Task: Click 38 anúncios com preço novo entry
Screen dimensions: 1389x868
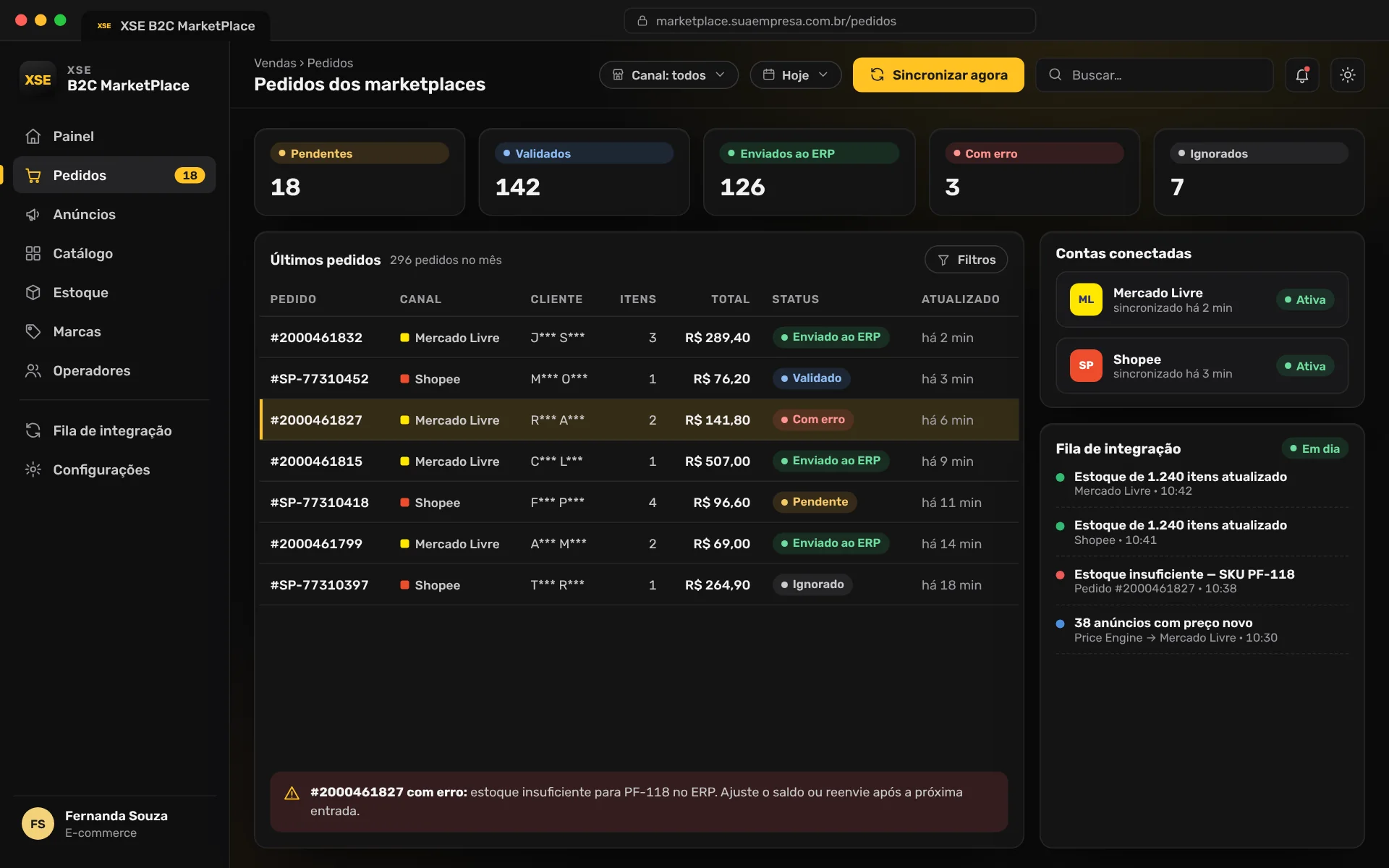Action: [1202, 630]
